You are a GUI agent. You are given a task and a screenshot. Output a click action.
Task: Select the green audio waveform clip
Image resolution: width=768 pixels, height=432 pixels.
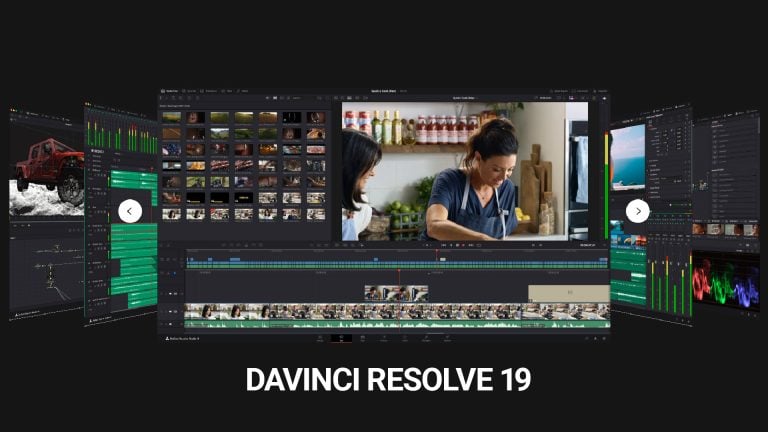(x=397, y=324)
